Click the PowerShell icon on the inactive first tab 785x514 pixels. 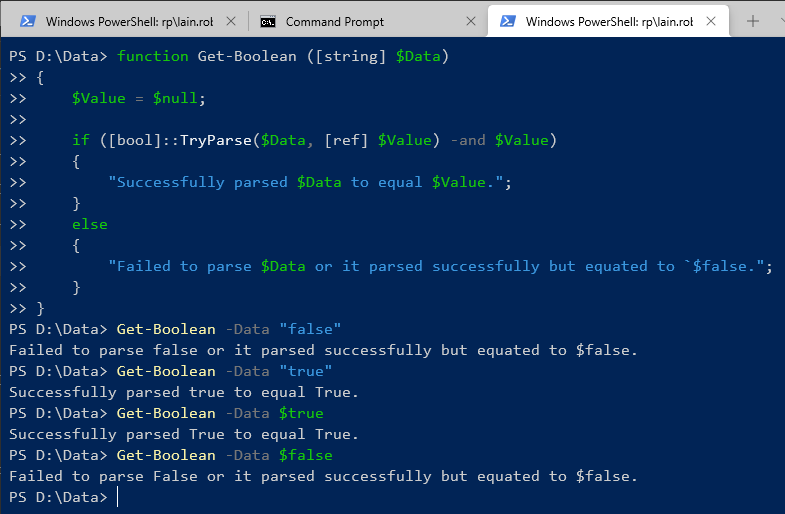point(27,22)
